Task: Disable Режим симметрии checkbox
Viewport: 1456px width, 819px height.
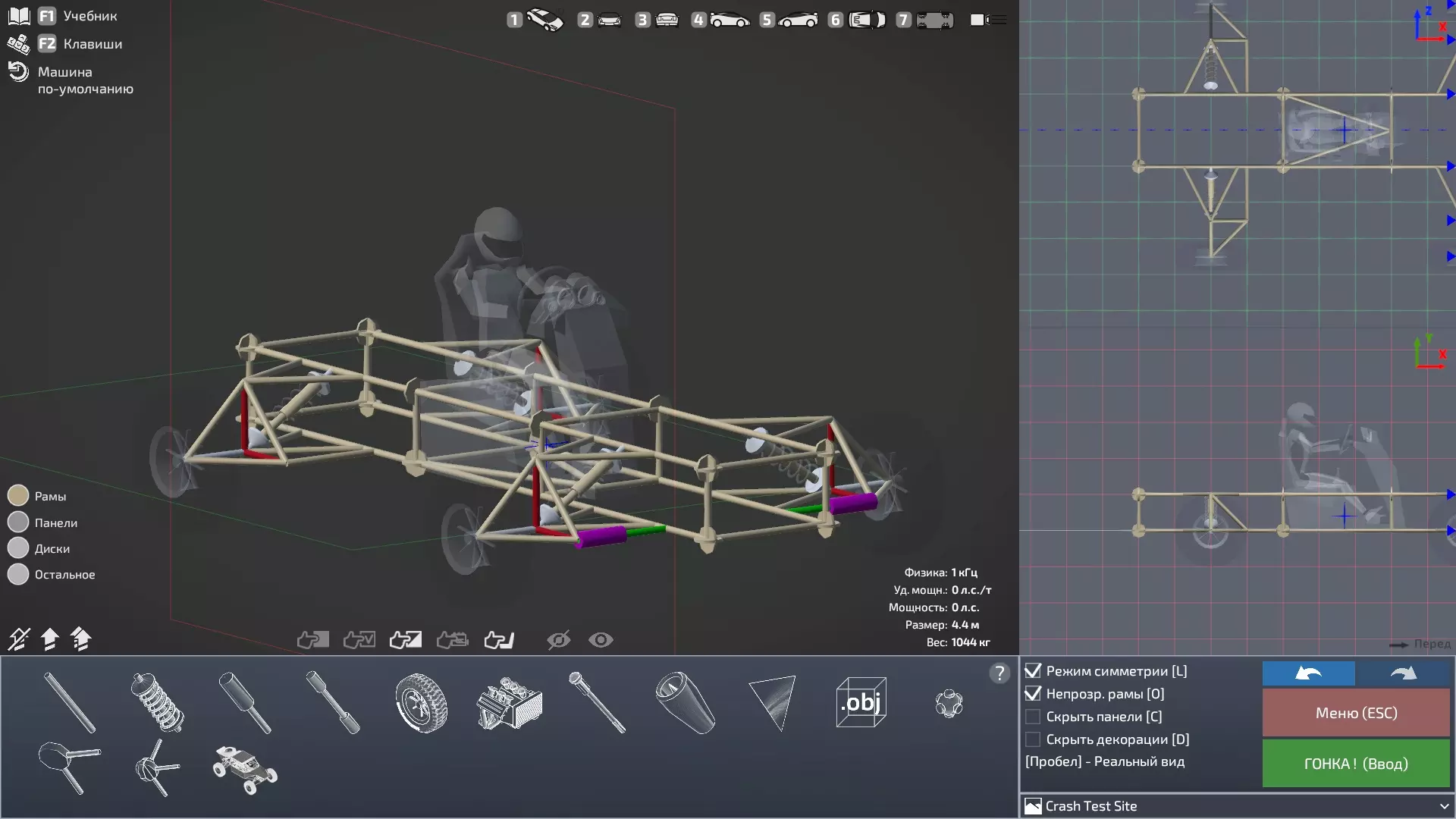Action: click(1033, 671)
